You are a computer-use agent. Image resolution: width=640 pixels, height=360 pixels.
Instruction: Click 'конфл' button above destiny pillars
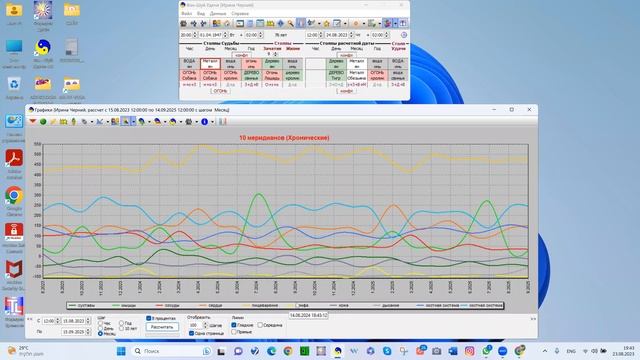[x=241, y=55]
